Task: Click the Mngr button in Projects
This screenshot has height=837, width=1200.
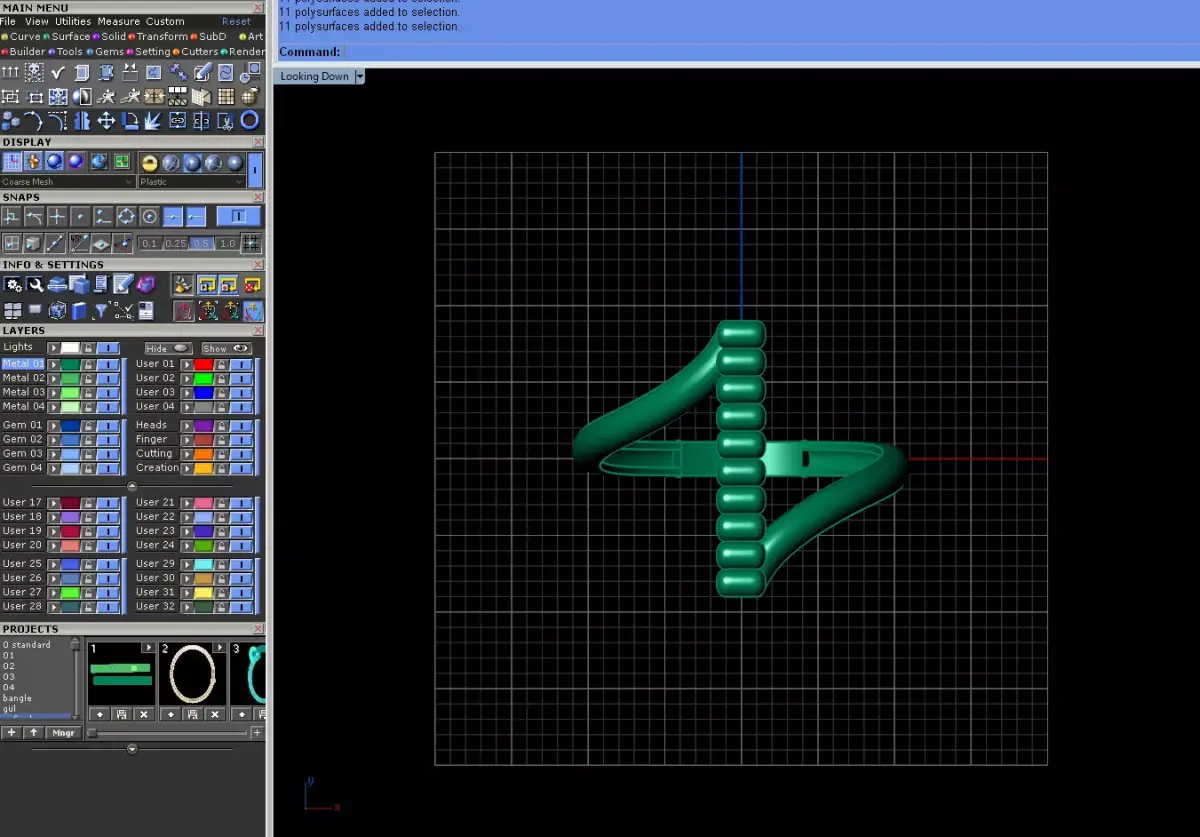Action: pyautogui.click(x=63, y=733)
